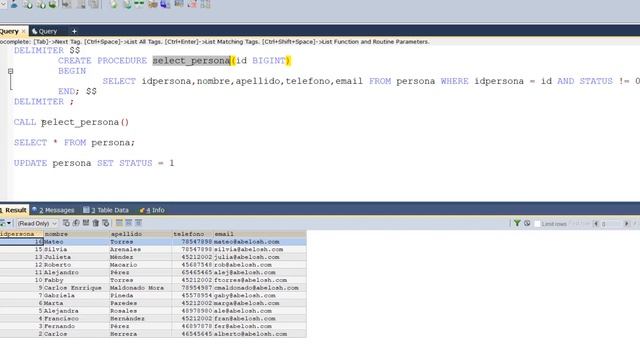Select the Macario cell

pos(140,265)
